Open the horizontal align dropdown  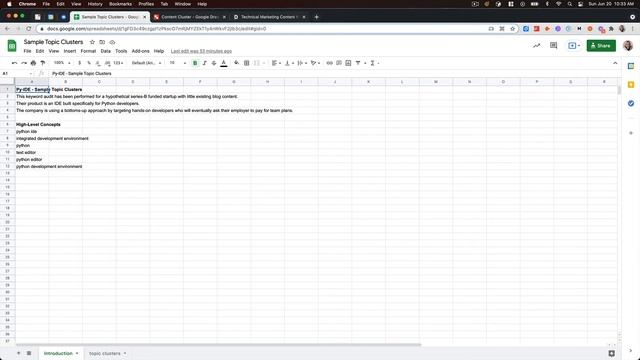[x=276, y=63]
